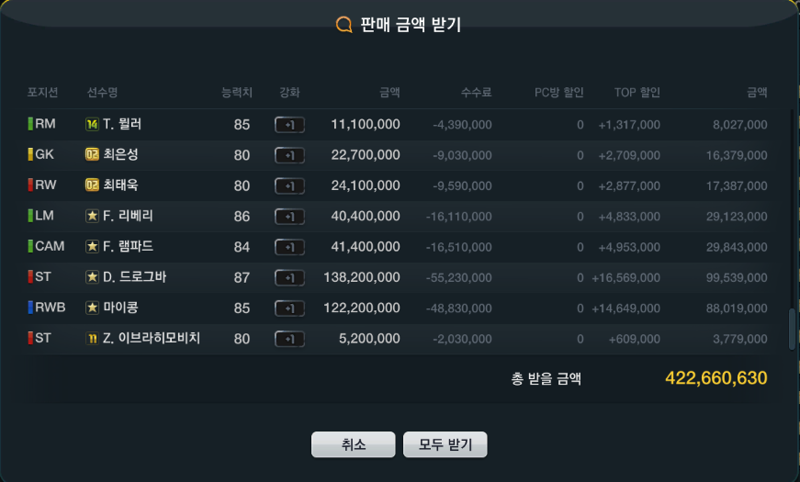Click the 11 season badge by Z. 이브라히모비치
Viewport: 800px width, 482px height.
(x=92, y=338)
